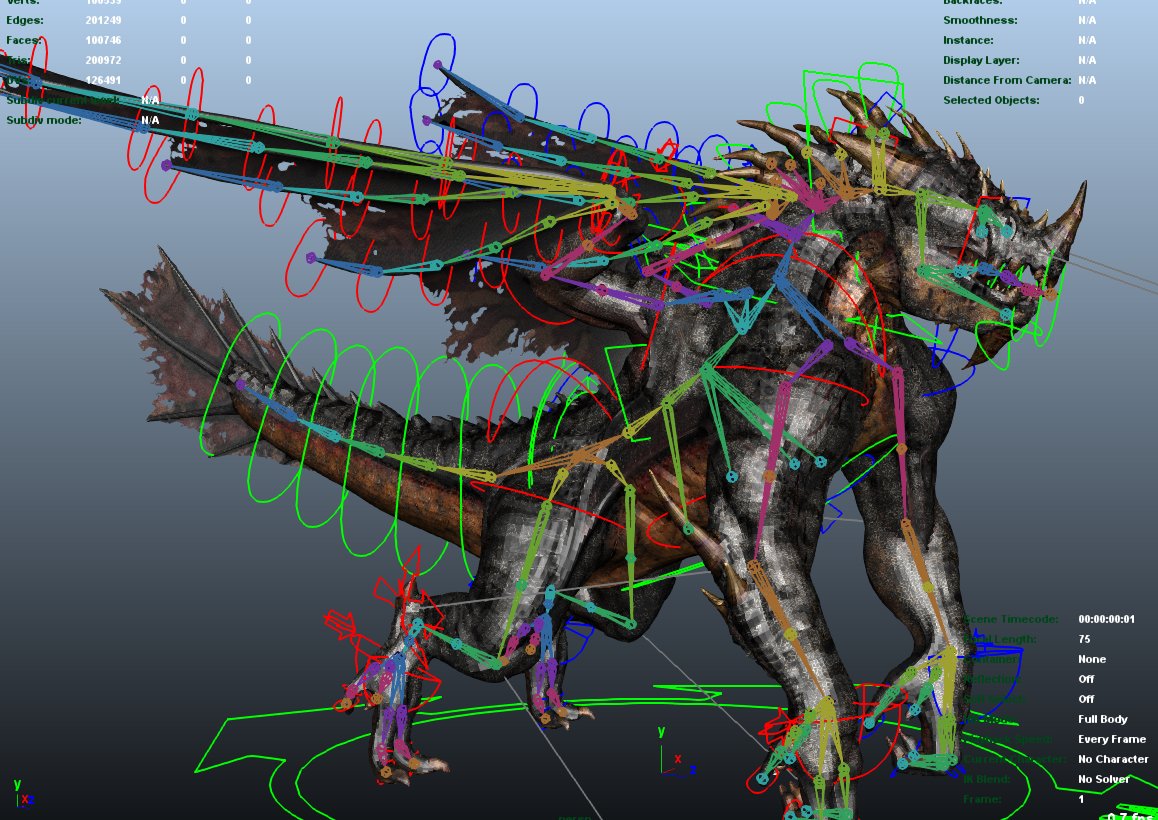Click the "Every Frame" playback speed value
Image resolution: width=1158 pixels, height=820 pixels.
(x=1111, y=739)
